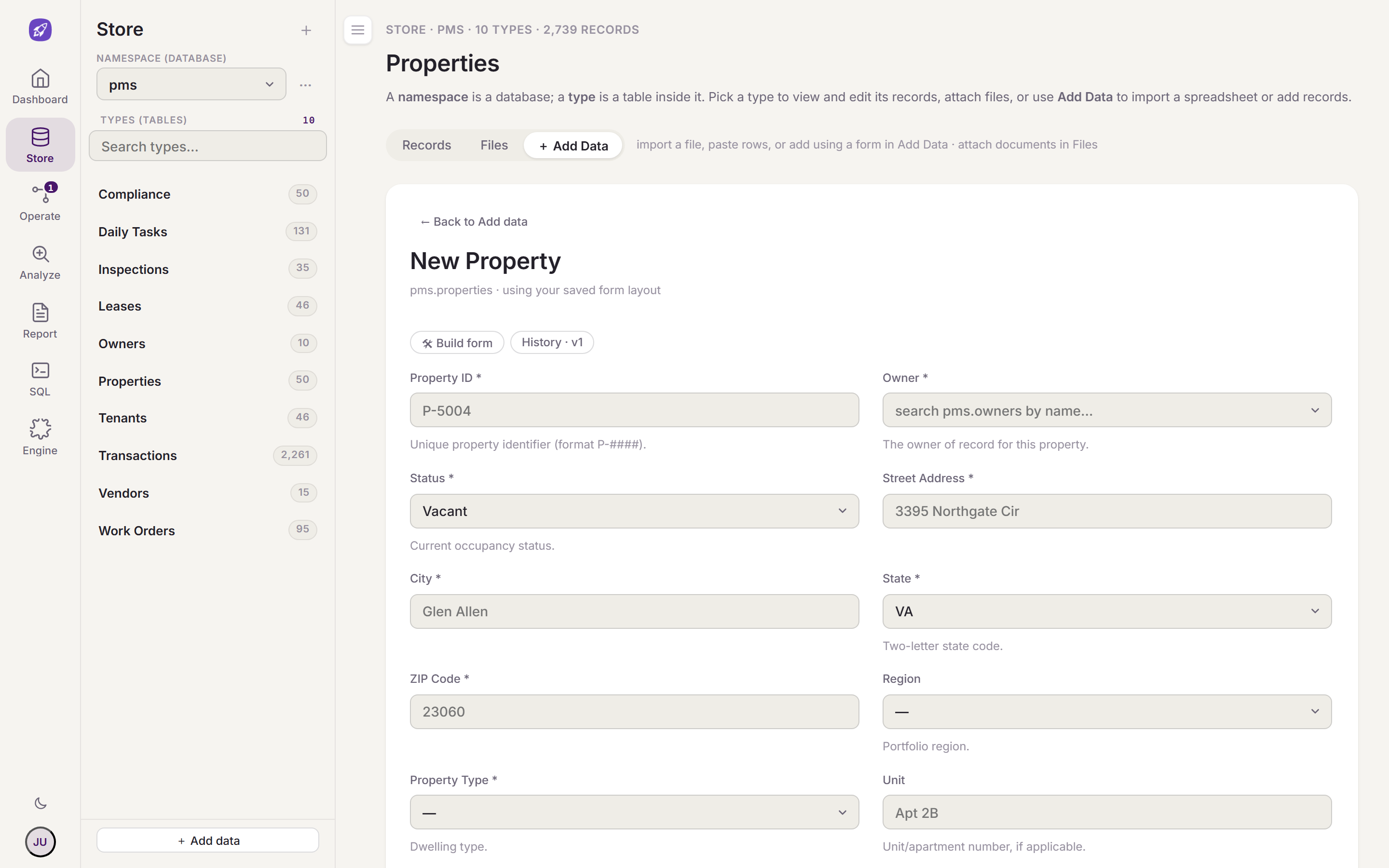Focus the Property ID field
1389x868 pixels.
pos(634,410)
